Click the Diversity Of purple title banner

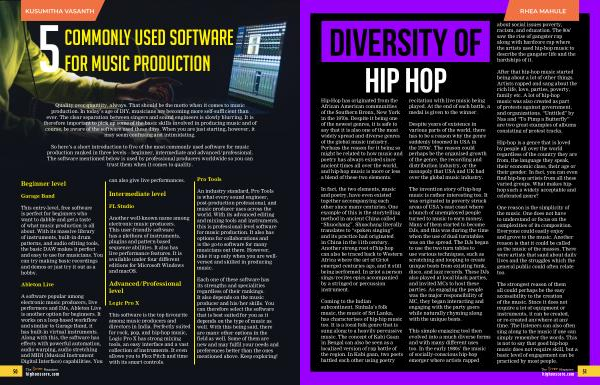pos(405,42)
